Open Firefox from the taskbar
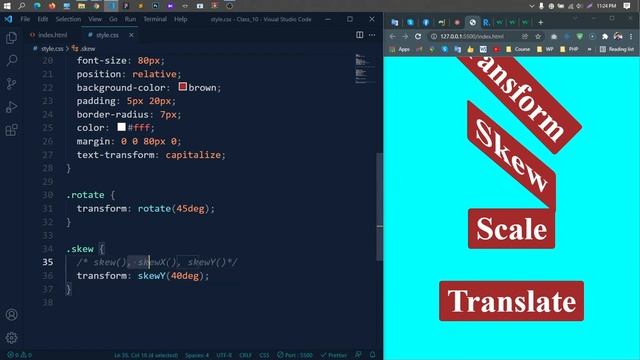Viewport: 640px width, 360px height. (x=52, y=6)
